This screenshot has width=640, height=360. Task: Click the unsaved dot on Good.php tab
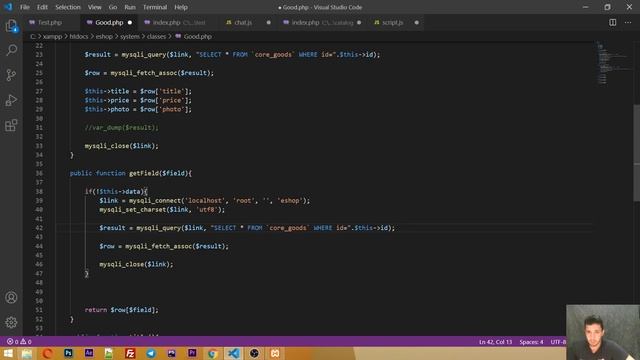coord(130,22)
